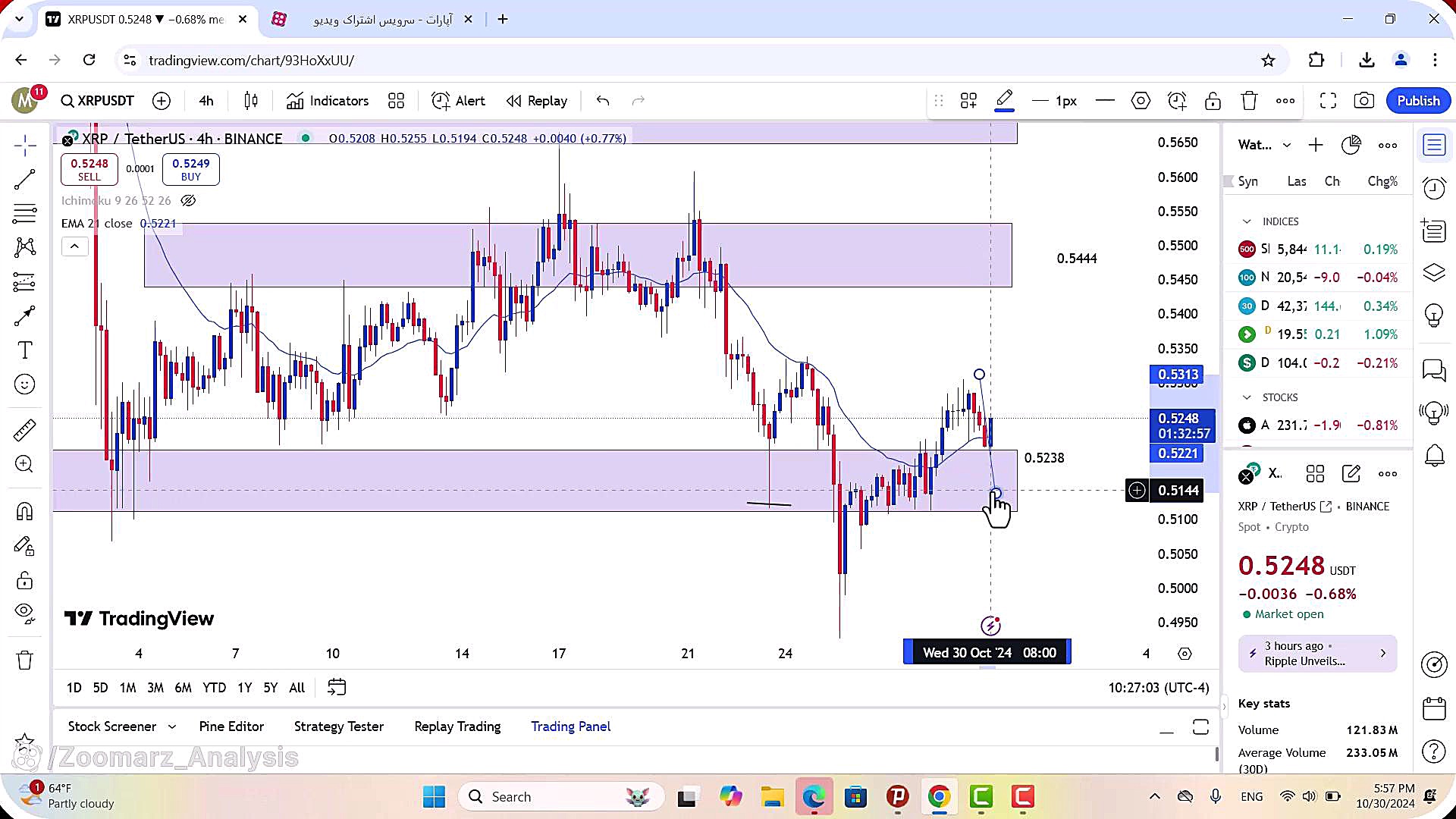Image resolution: width=1456 pixels, height=819 pixels.
Task: Open the Fibonacci retracement tools
Action: click(25, 214)
